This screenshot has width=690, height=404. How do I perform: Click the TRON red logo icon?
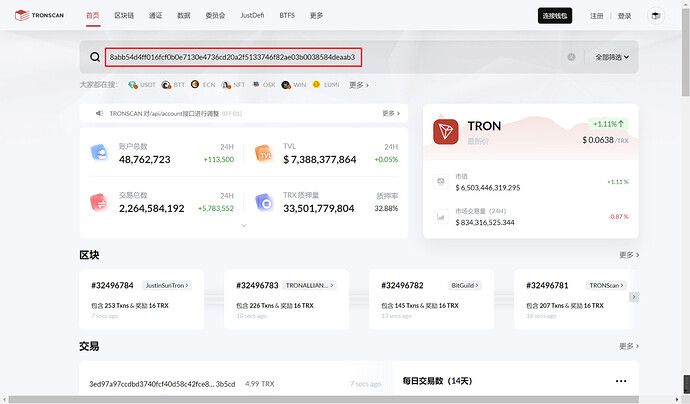[x=445, y=132]
